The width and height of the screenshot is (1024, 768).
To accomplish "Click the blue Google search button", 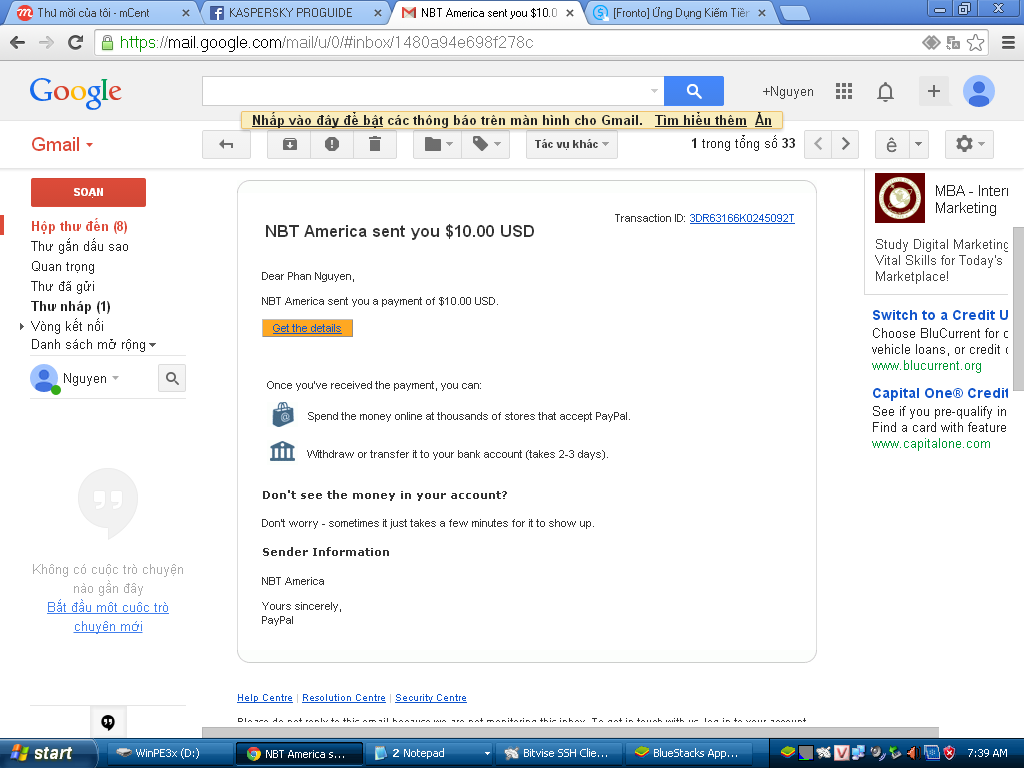I will (x=694, y=91).
